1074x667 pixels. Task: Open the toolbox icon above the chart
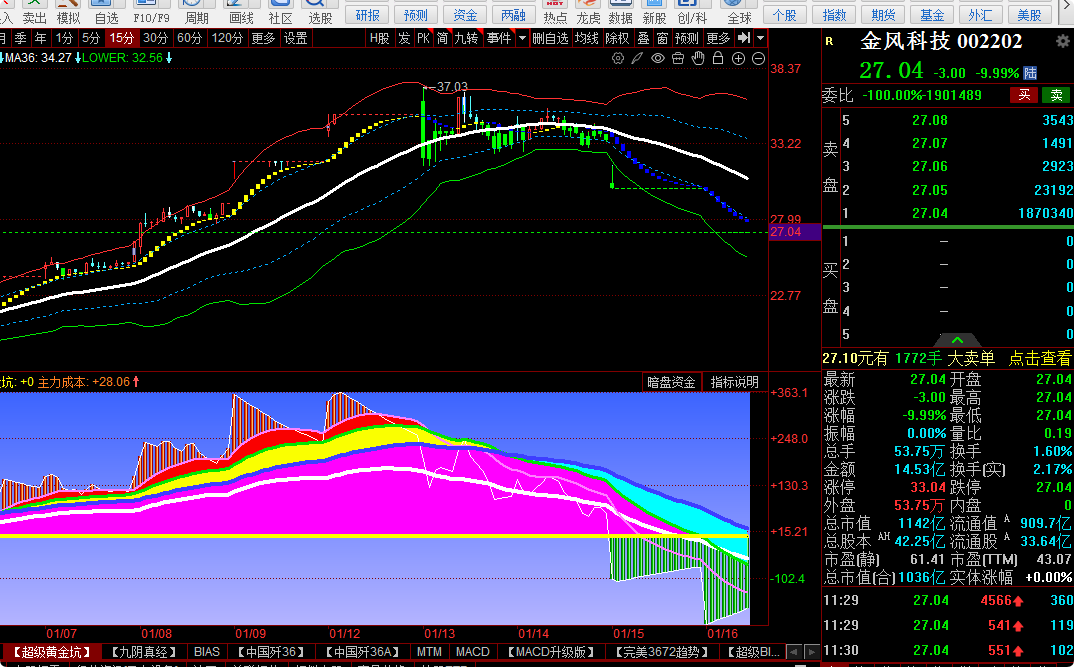coord(678,58)
